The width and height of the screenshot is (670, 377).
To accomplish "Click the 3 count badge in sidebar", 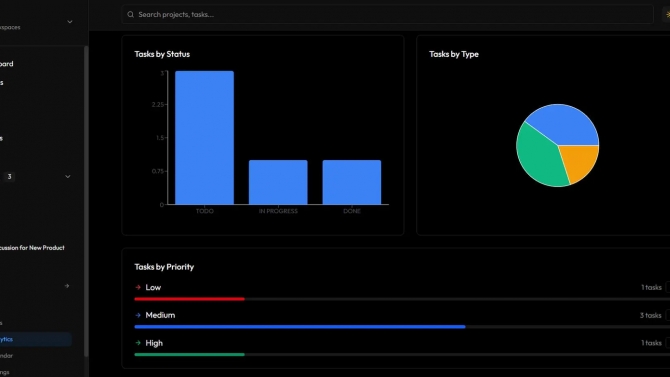I will coord(9,177).
